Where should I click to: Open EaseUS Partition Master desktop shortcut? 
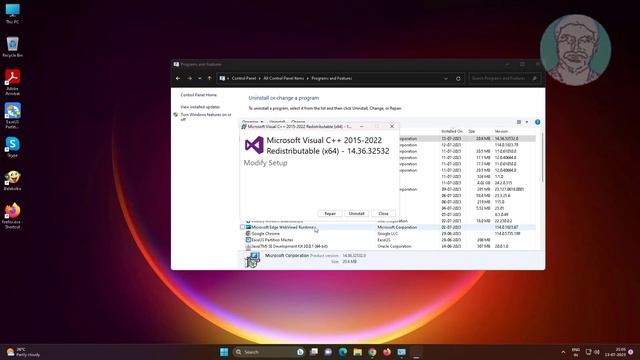click(x=12, y=116)
